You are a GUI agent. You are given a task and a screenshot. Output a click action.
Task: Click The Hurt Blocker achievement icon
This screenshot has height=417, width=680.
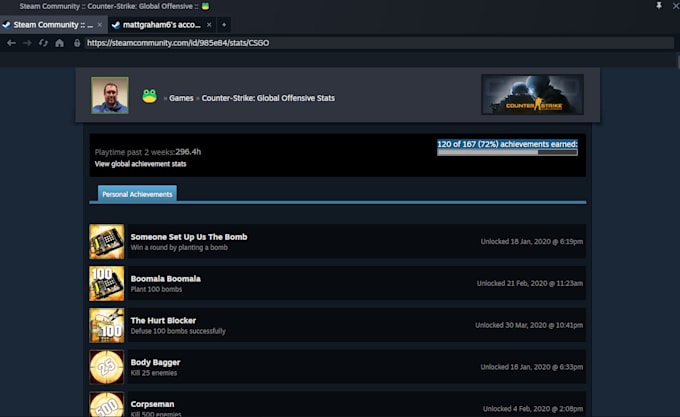(x=107, y=325)
